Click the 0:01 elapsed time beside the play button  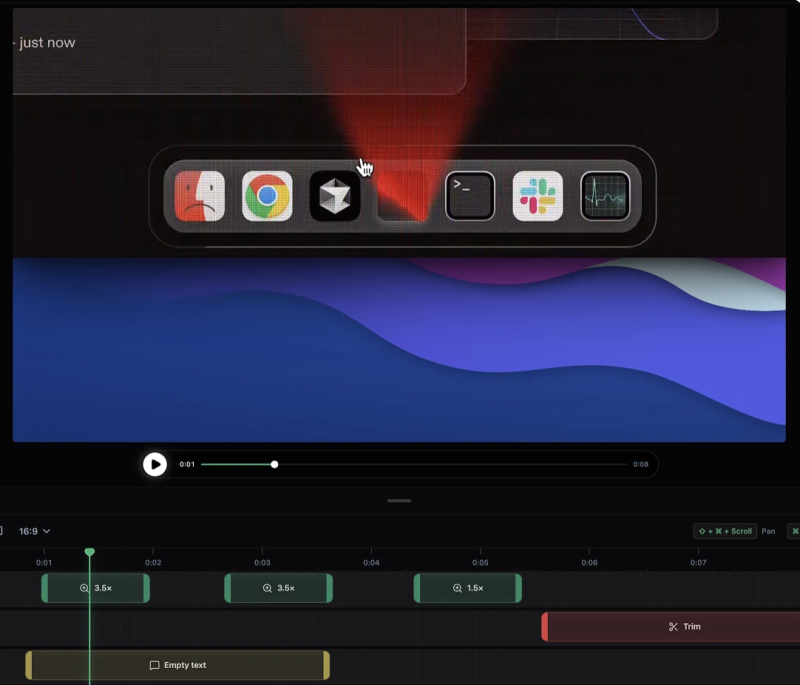click(187, 464)
